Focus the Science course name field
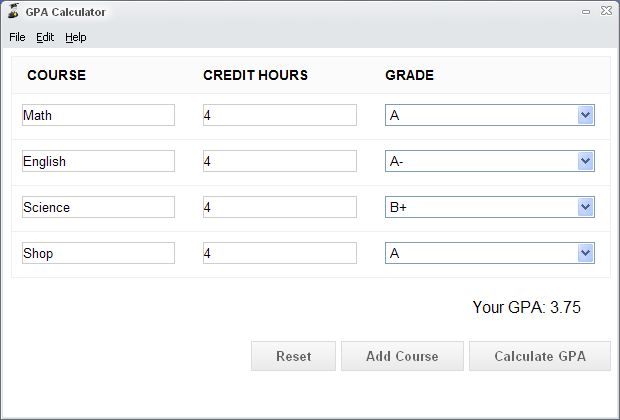Screen dimensions: 620x420 (x=98, y=207)
